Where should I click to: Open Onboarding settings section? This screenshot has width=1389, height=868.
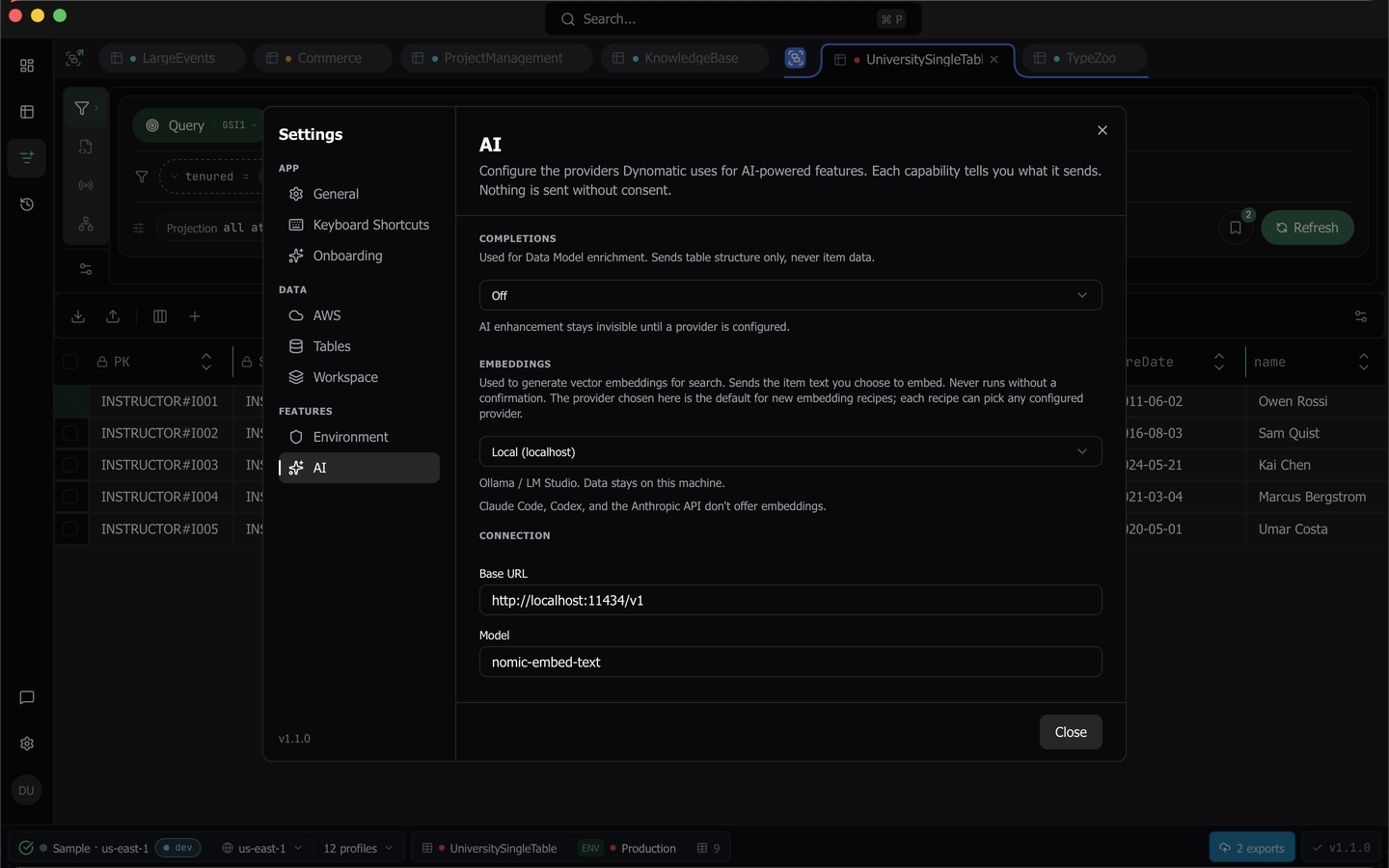point(359,256)
